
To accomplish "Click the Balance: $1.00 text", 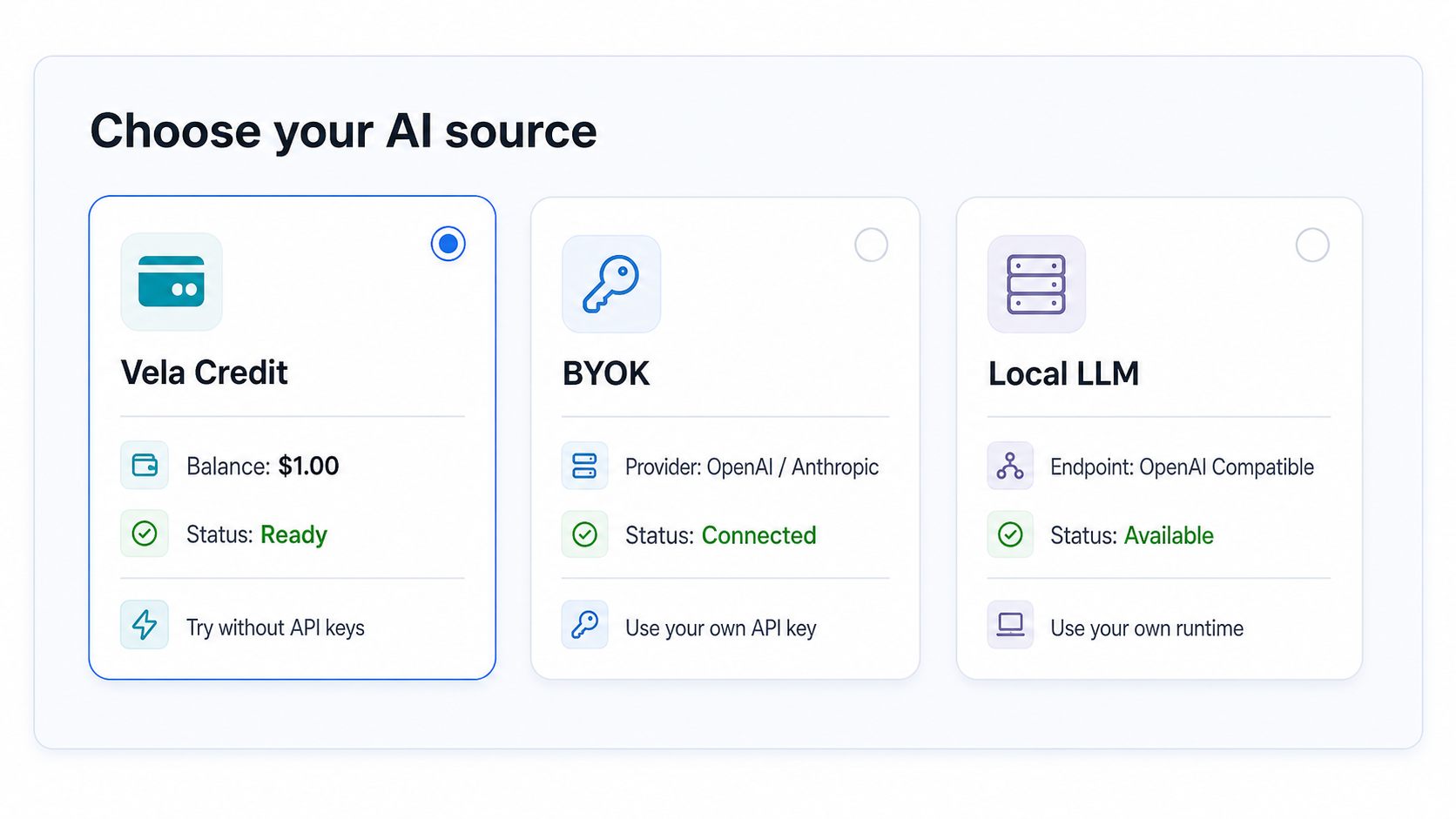I will [x=263, y=467].
